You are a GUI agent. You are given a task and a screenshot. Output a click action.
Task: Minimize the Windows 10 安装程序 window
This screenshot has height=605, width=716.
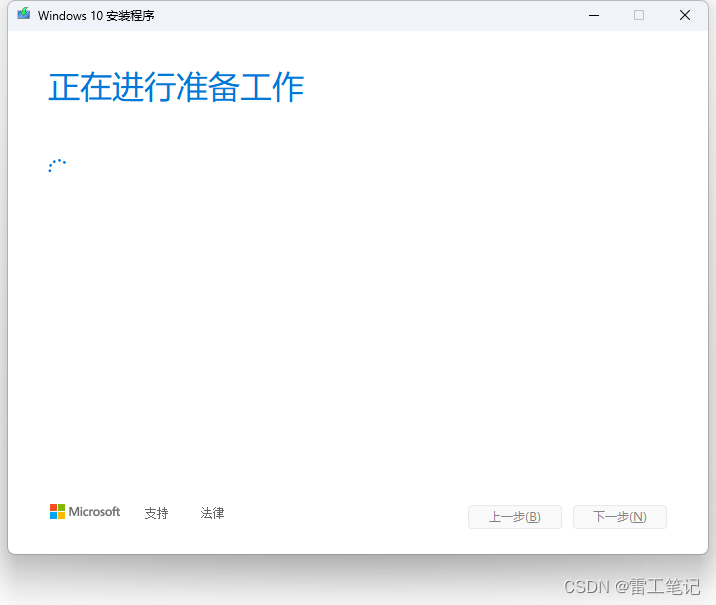(594, 16)
